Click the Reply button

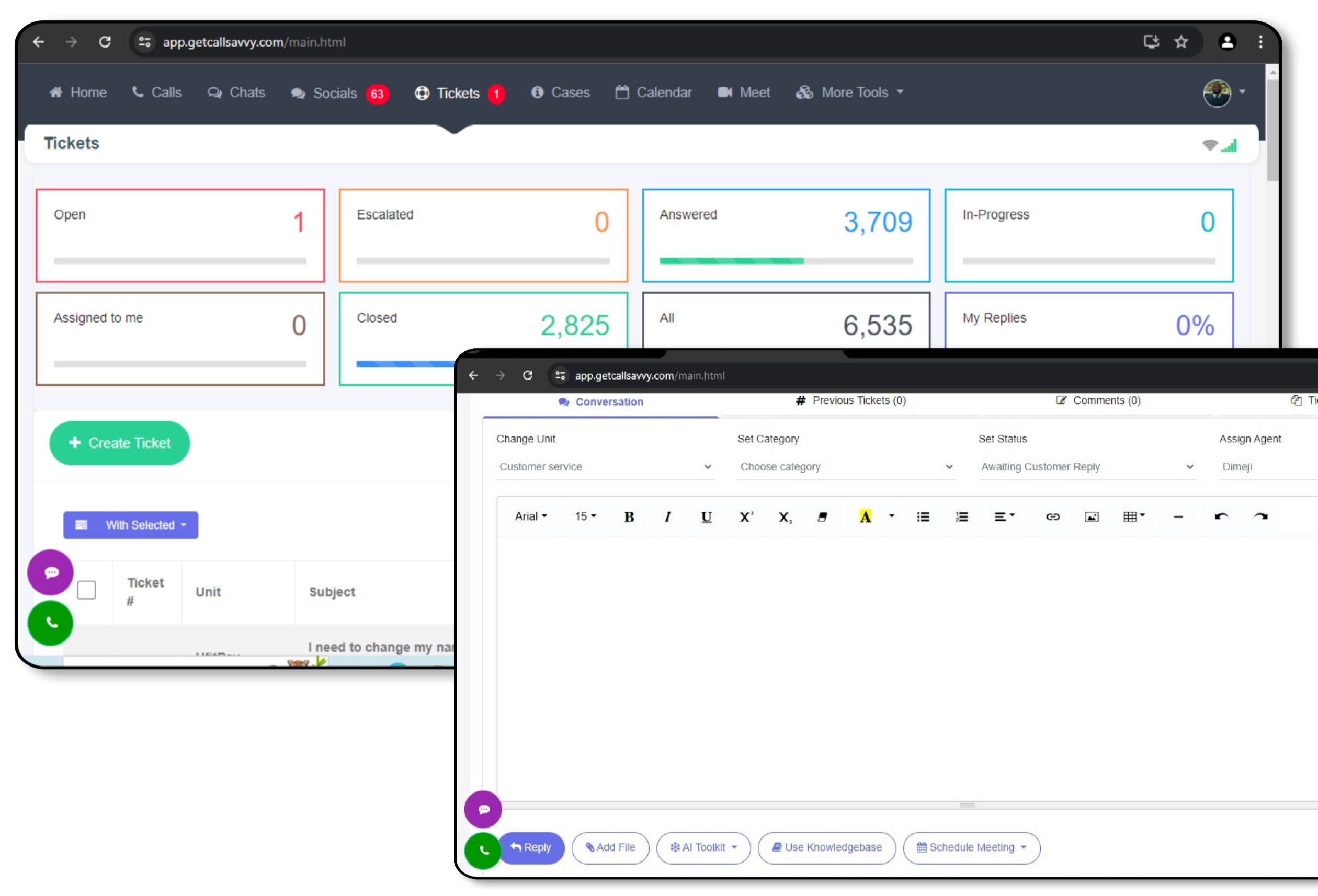coord(530,847)
